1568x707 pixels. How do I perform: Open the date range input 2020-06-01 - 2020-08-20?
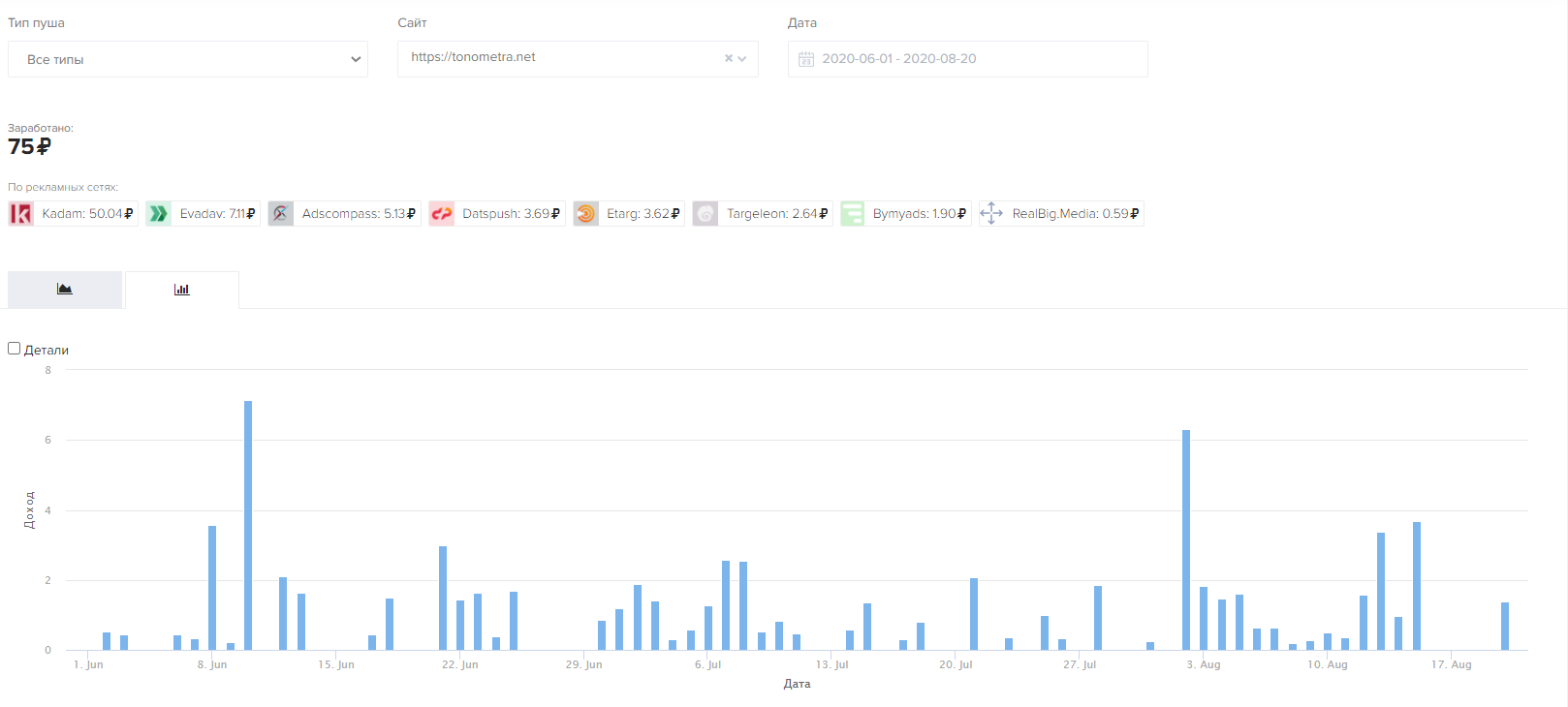968,59
